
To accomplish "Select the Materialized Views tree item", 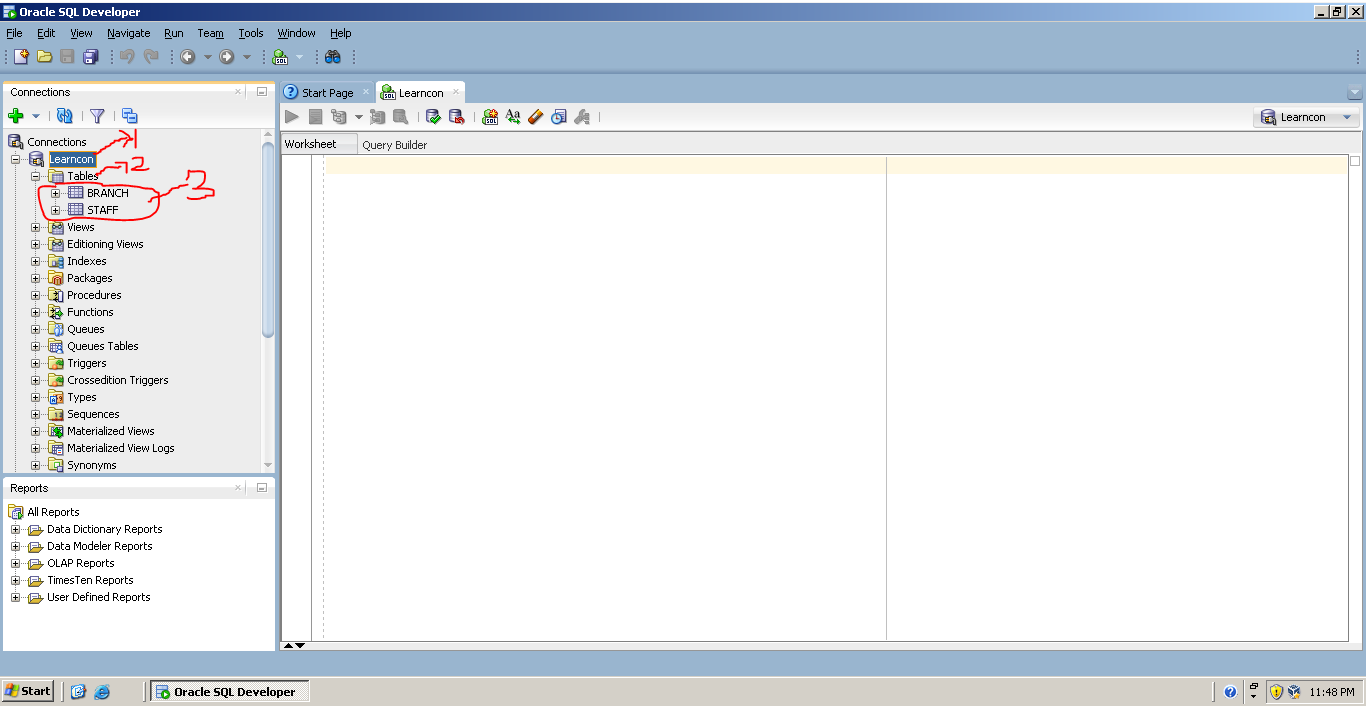I will pos(111,431).
